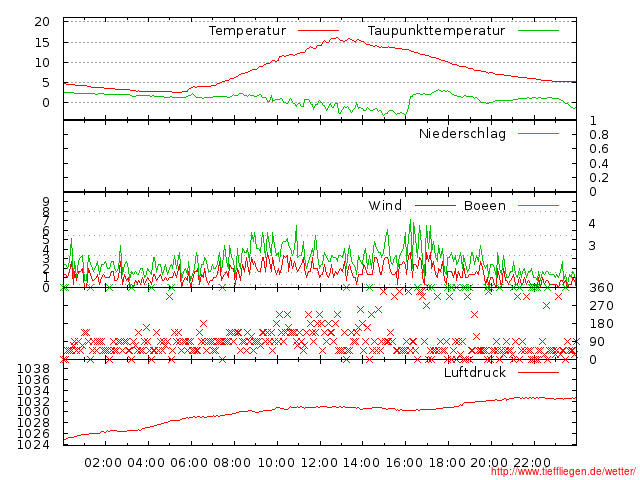Click the 0.4 precipitation axis value
Image resolution: width=640 pixels, height=480 pixels.
pos(599,164)
